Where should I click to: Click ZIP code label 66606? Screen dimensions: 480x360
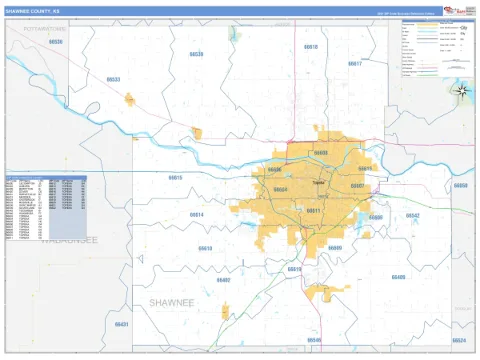[x=275, y=170]
